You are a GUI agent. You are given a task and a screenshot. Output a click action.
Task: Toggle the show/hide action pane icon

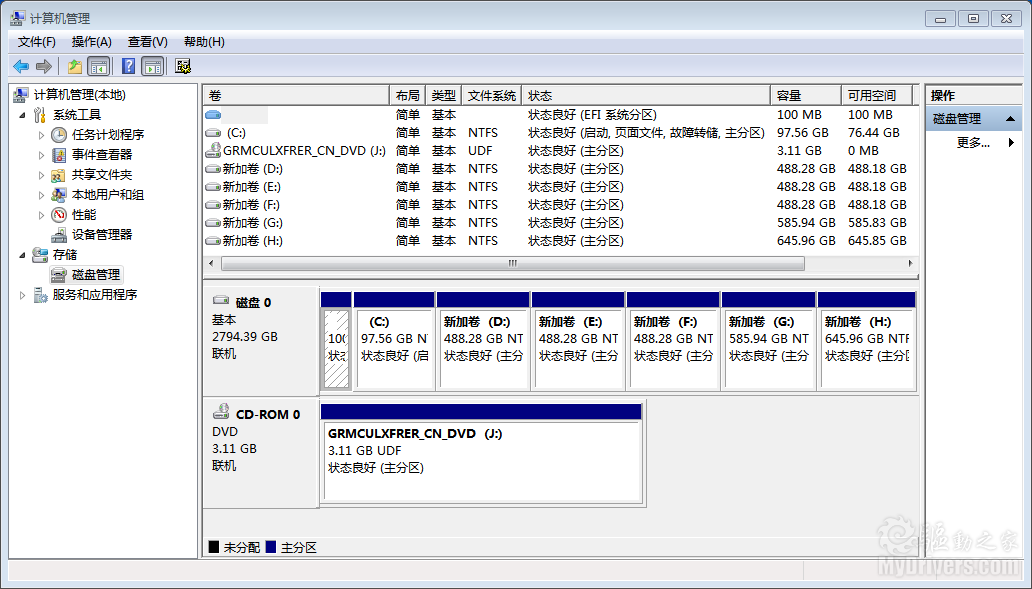[152, 66]
